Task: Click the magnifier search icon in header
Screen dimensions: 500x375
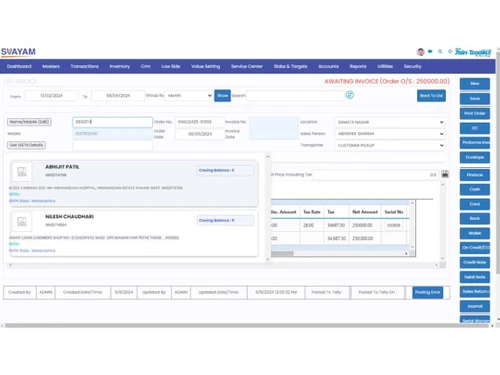Action: [x=440, y=51]
